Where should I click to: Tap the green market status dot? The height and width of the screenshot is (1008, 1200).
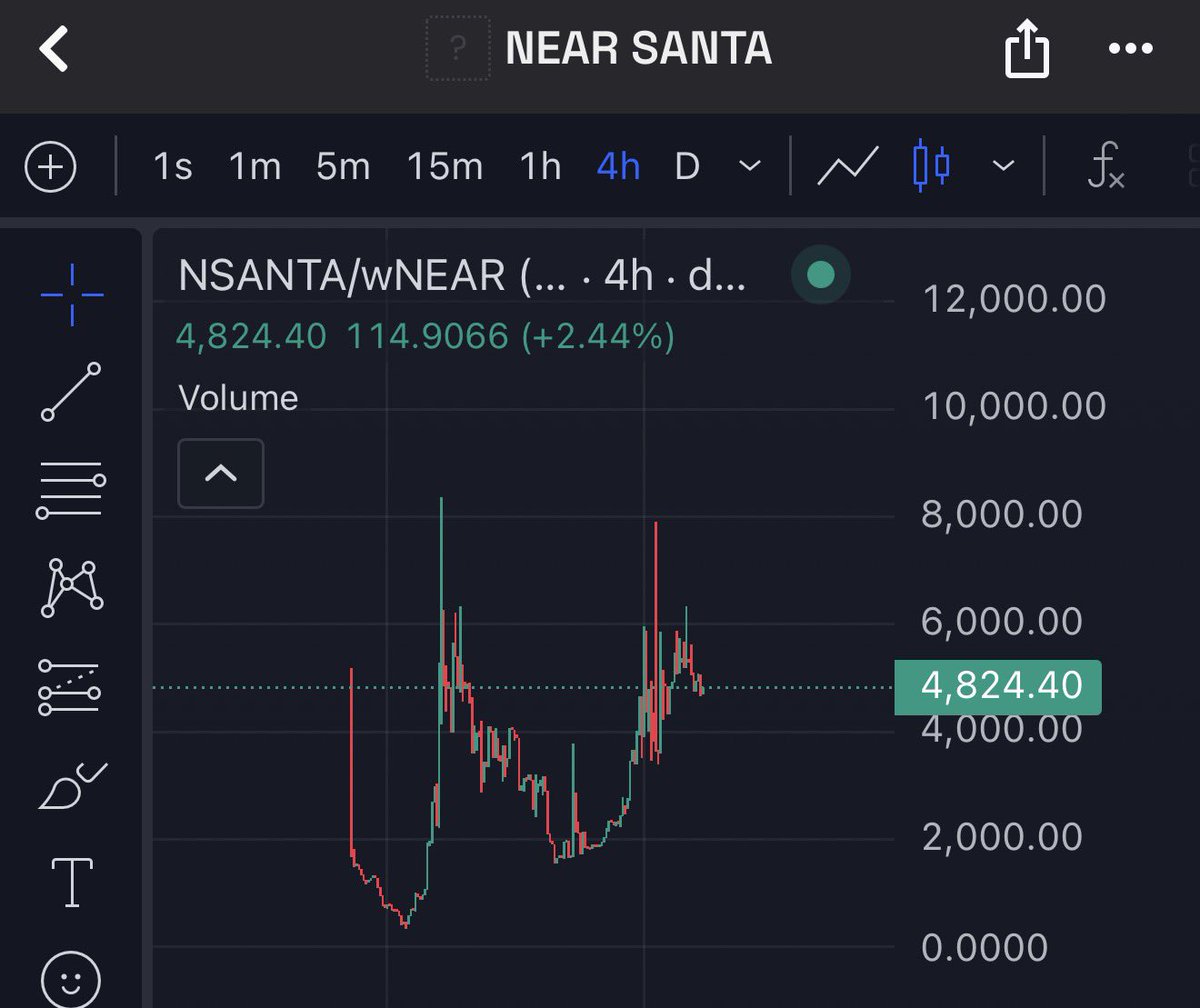tap(820, 275)
